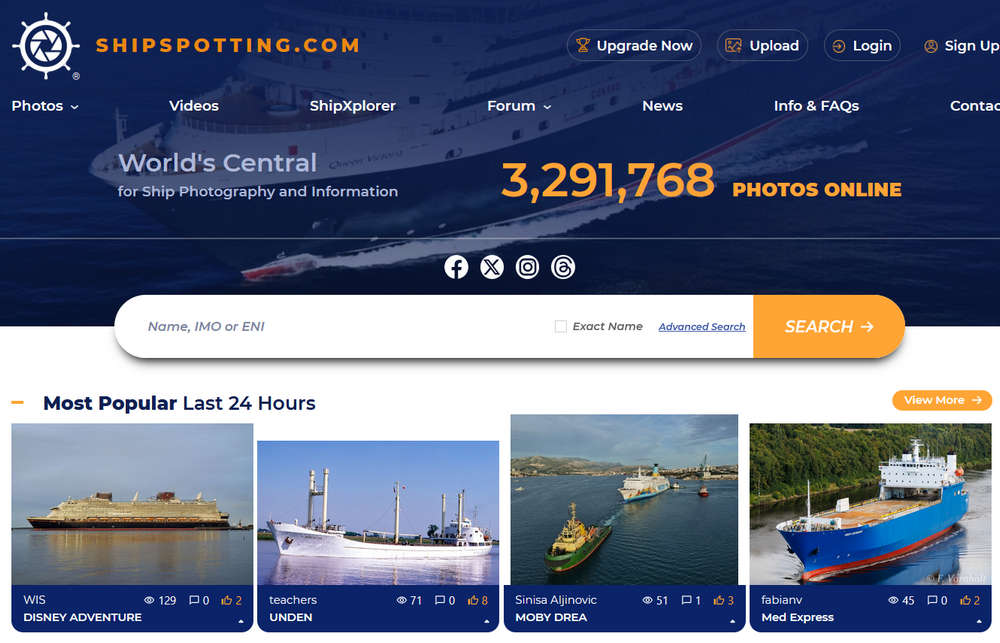The image size is (1000, 643).
Task: Expand the DISNEY ADVENTURE card details arrow
Action: [241, 621]
